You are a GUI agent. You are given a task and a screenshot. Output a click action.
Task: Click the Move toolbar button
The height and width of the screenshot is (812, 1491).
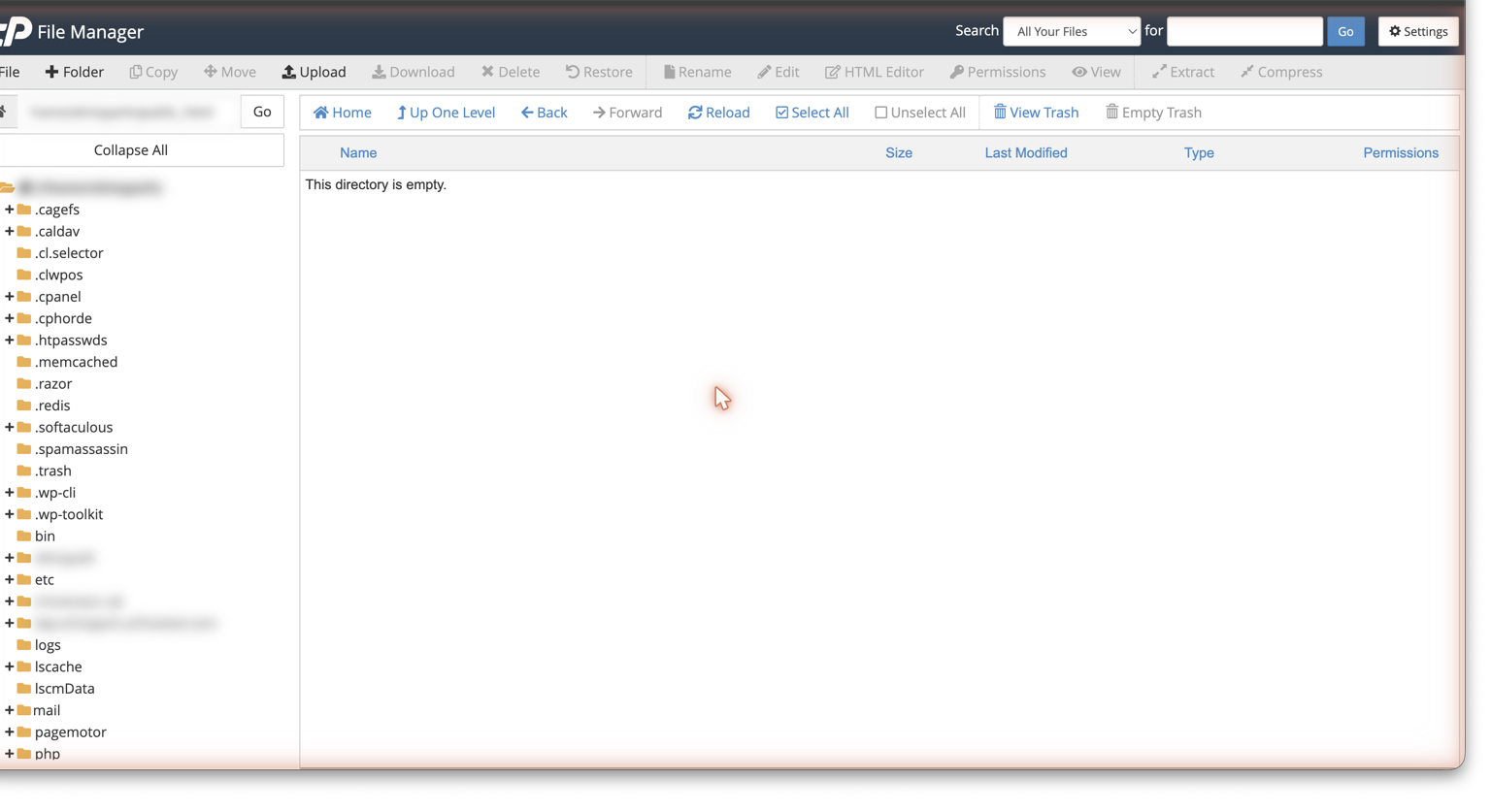pyautogui.click(x=230, y=72)
